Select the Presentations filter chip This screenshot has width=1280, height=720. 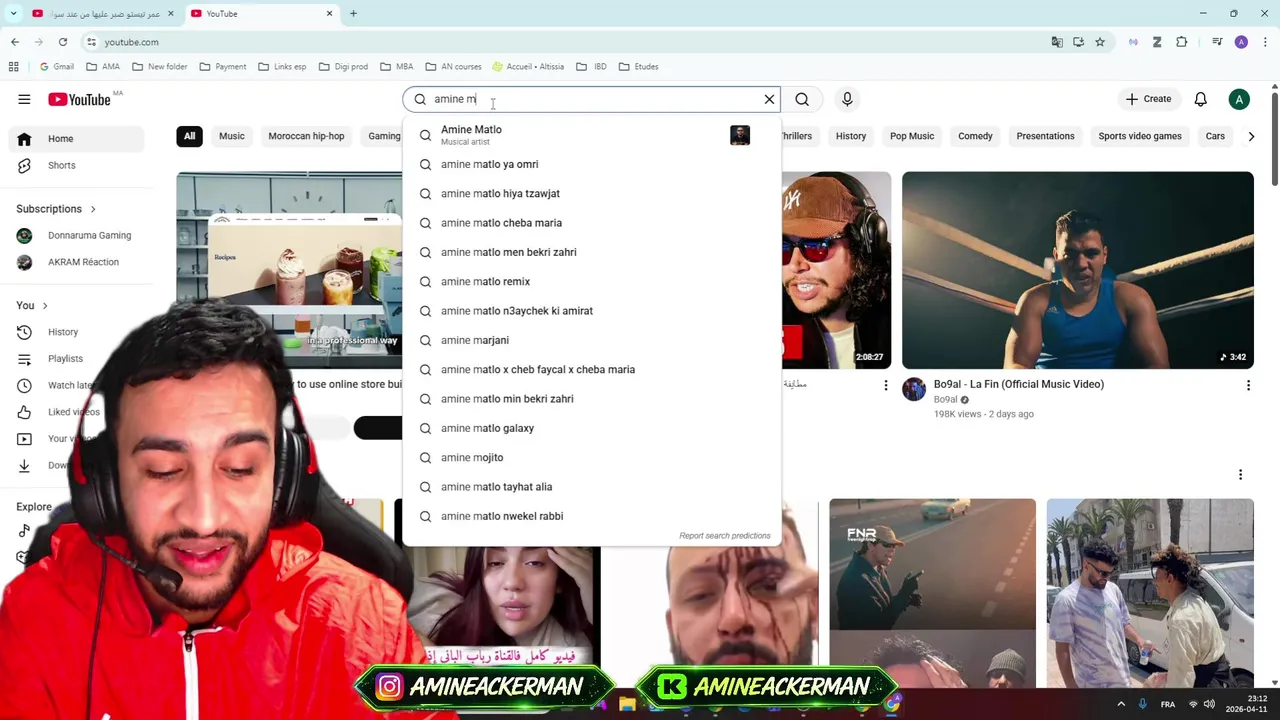pos(1045,136)
